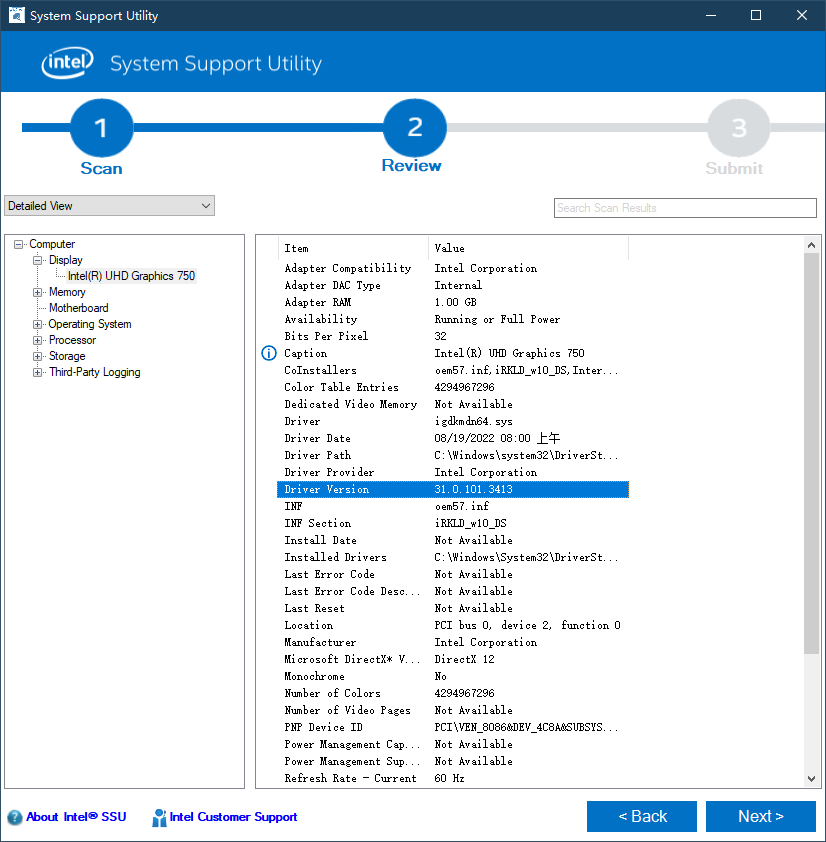The image size is (826, 842).
Task: Select the highlighted Driver Version row
Action: (x=450, y=489)
